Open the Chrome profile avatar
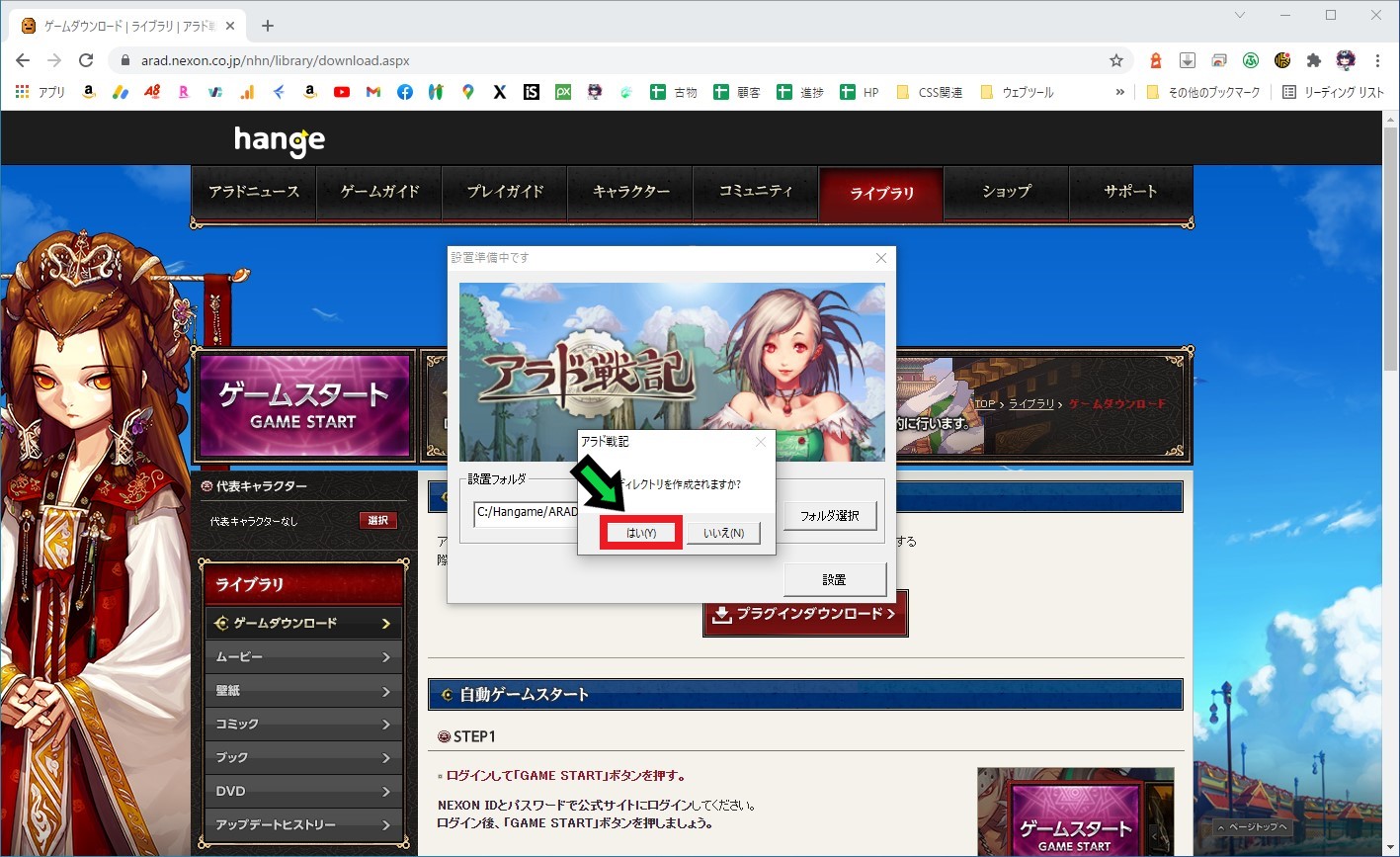The height and width of the screenshot is (857, 1400). (1346, 60)
